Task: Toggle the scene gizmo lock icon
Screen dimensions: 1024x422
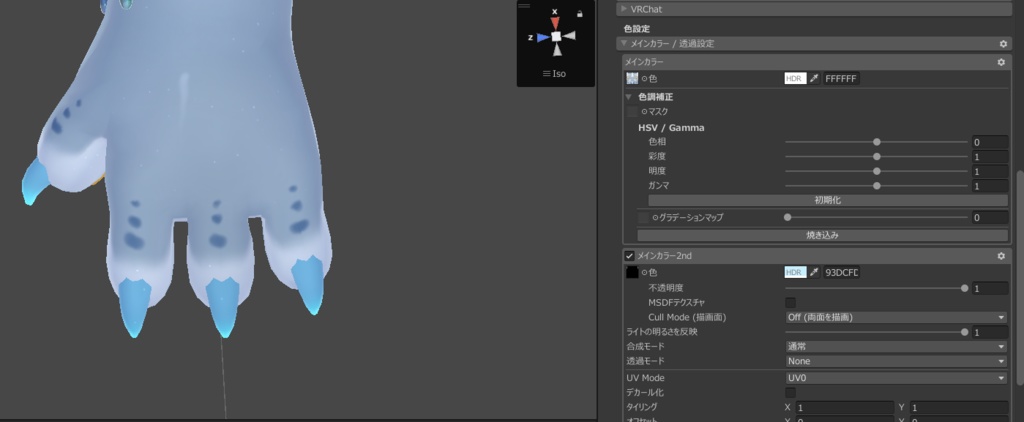Action: [580, 13]
